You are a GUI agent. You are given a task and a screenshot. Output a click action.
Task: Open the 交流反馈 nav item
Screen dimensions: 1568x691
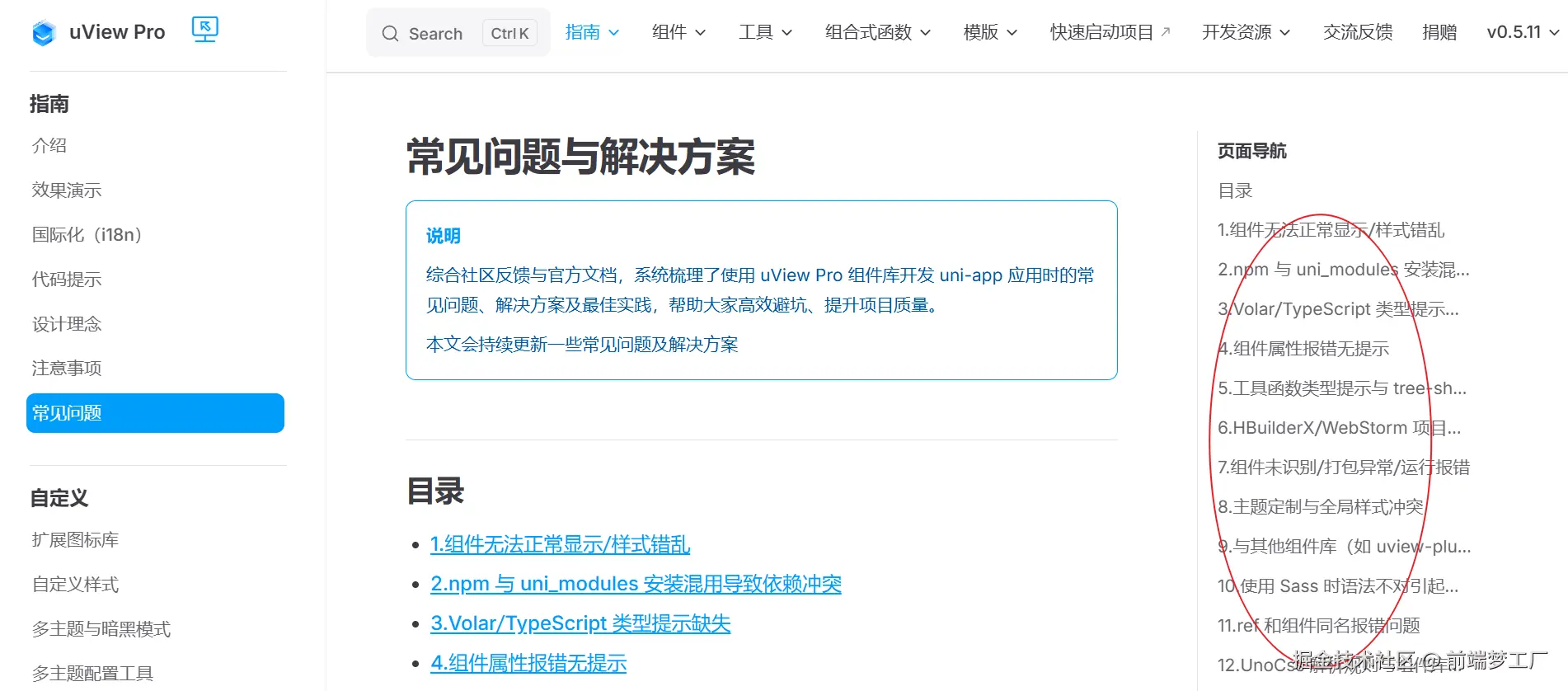1358,32
